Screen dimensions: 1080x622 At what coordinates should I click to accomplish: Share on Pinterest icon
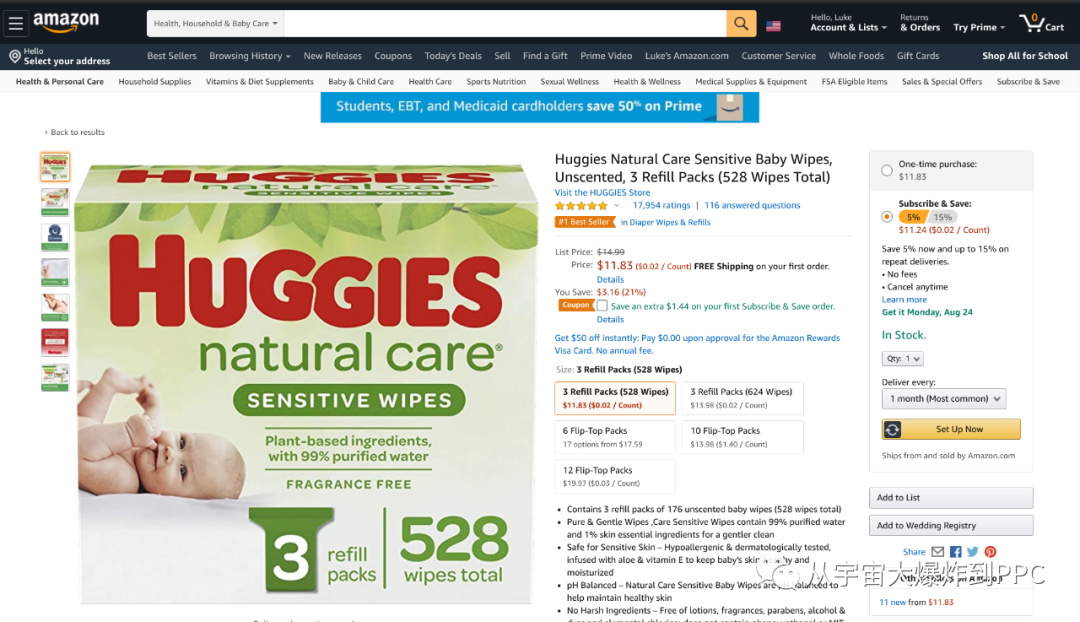pyautogui.click(x=990, y=552)
